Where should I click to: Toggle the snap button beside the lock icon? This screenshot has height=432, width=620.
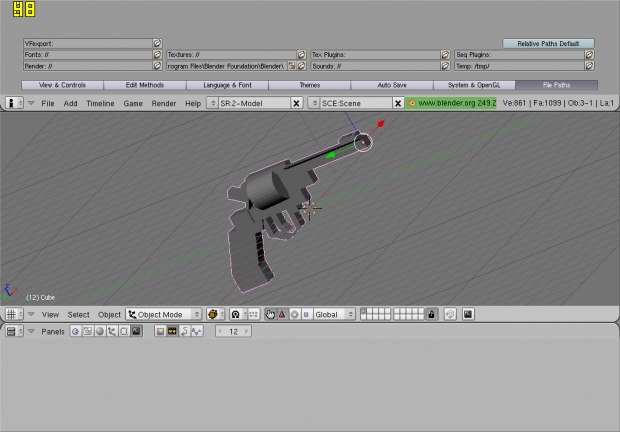pos(450,314)
